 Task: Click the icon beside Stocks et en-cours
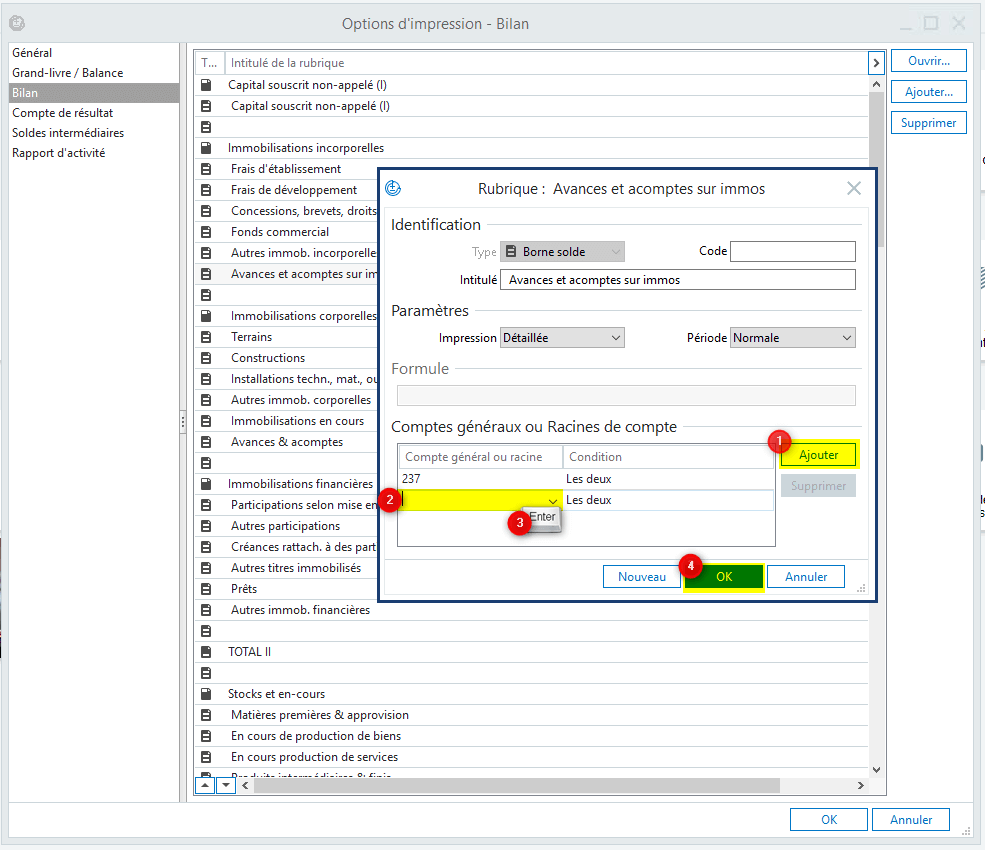point(206,694)
